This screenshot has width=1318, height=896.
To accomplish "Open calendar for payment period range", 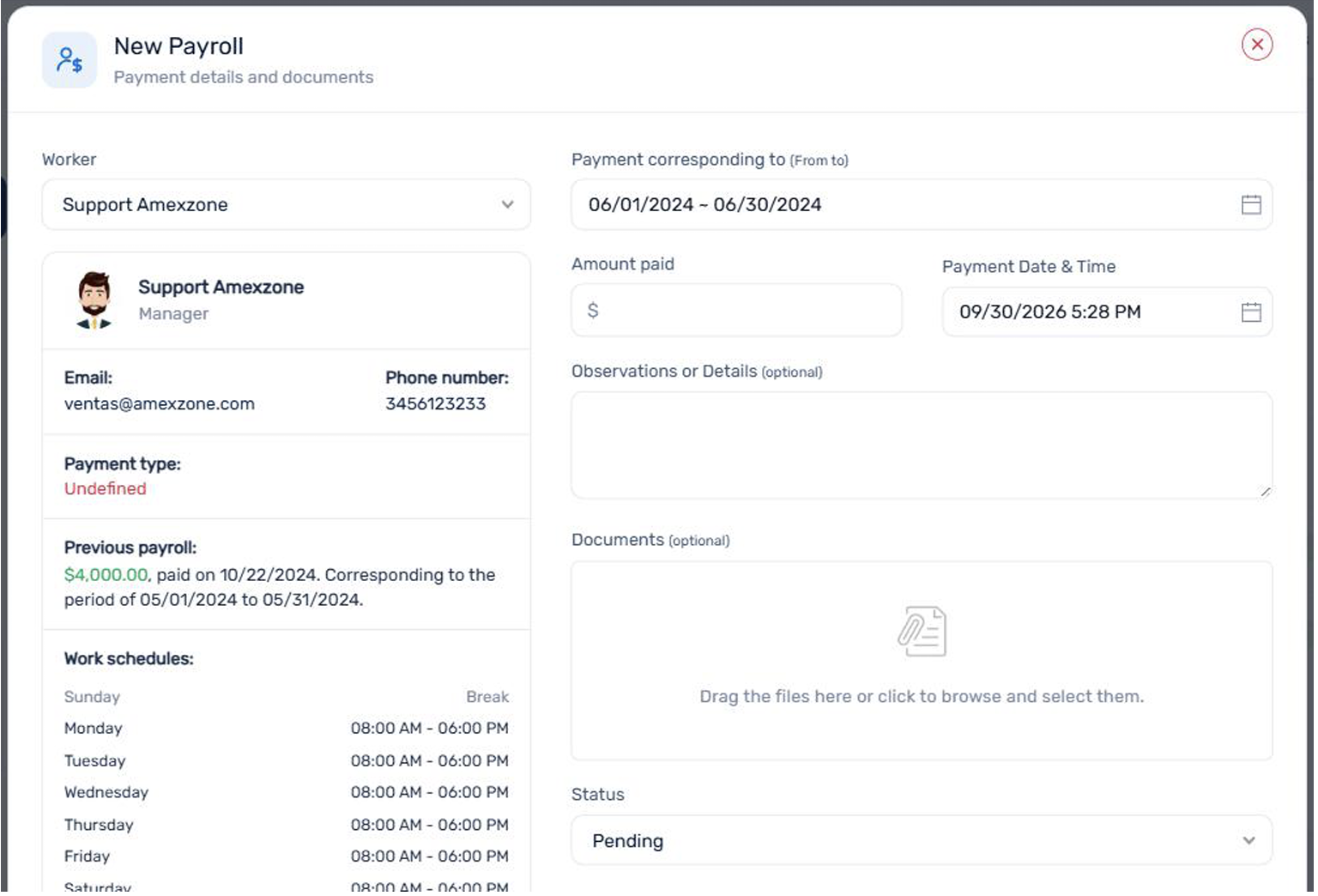I will pos(1250,204).
